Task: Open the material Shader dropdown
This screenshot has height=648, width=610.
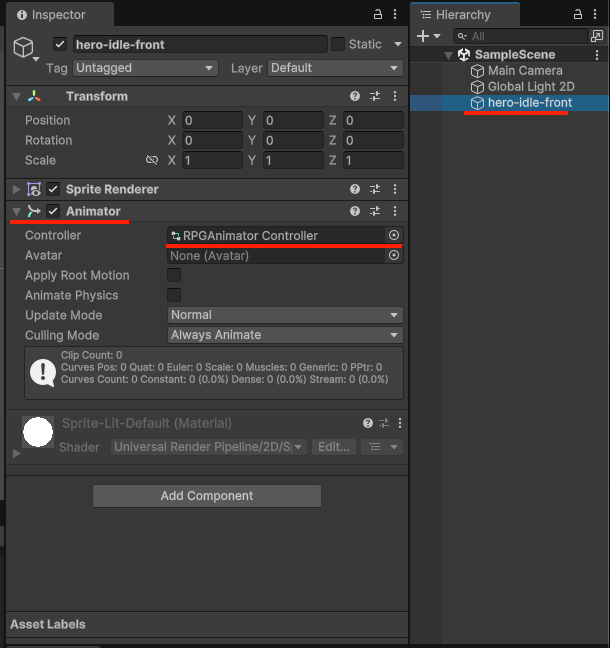Action: click(209, 447)
